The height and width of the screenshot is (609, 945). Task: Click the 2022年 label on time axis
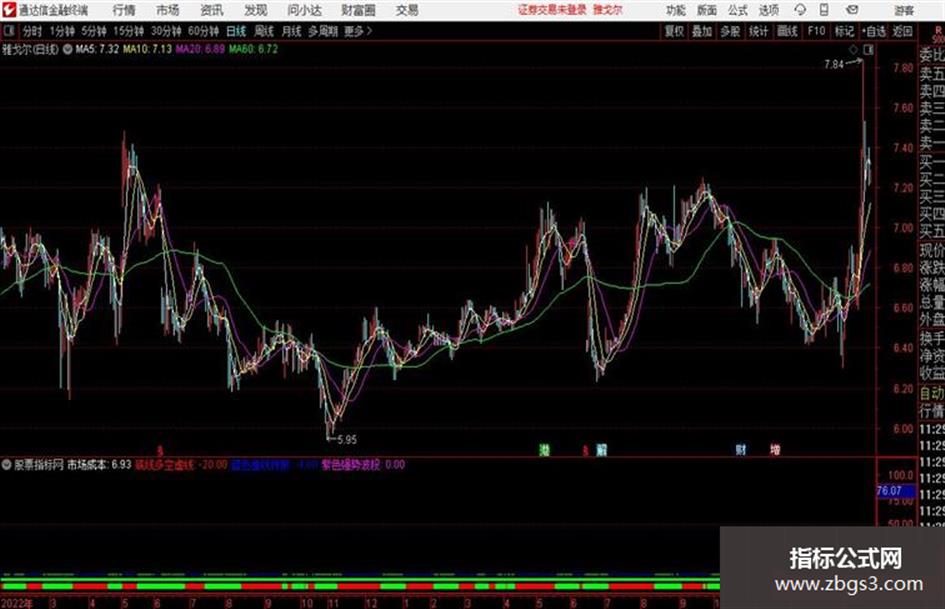tap(16, 603)
